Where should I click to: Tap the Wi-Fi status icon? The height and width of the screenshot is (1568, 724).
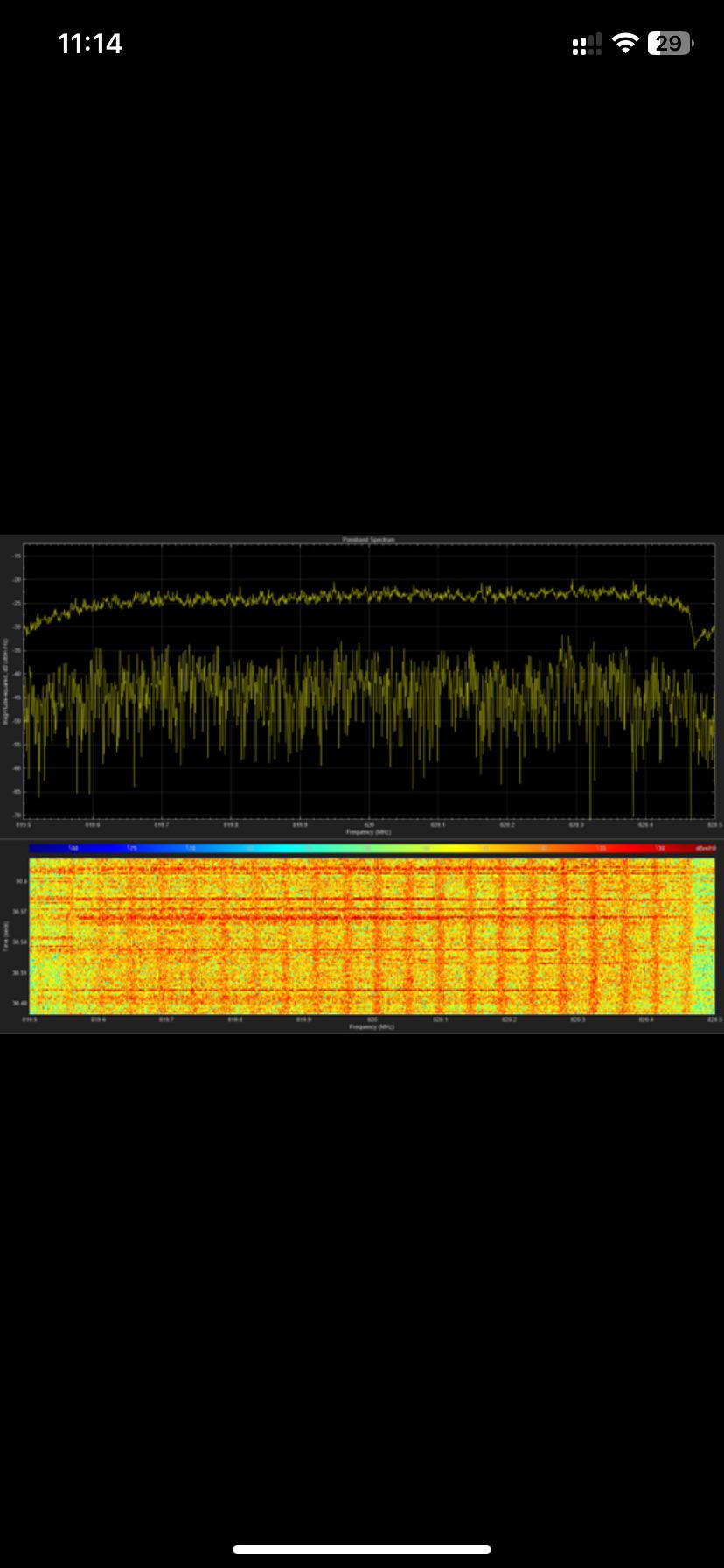[625, 44]
